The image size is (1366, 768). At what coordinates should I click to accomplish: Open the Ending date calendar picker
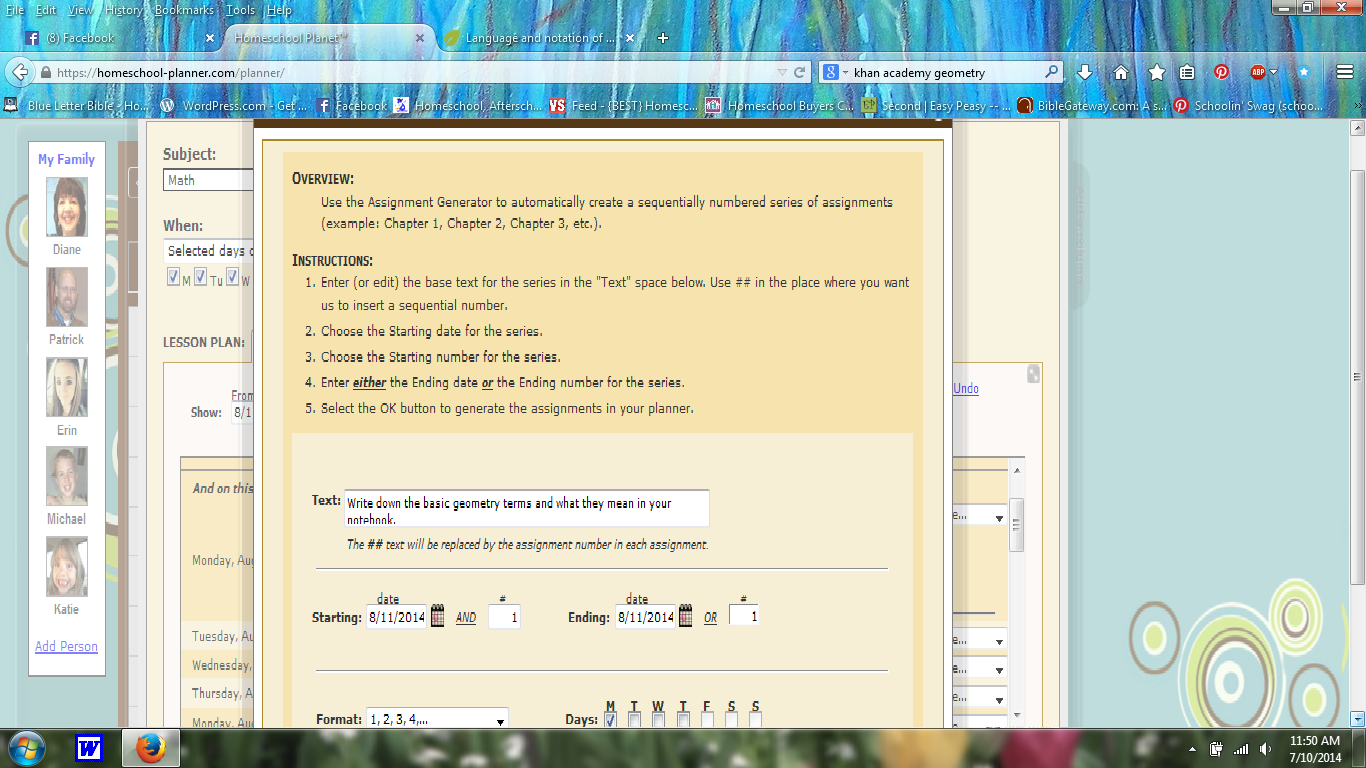coord(685,616)
